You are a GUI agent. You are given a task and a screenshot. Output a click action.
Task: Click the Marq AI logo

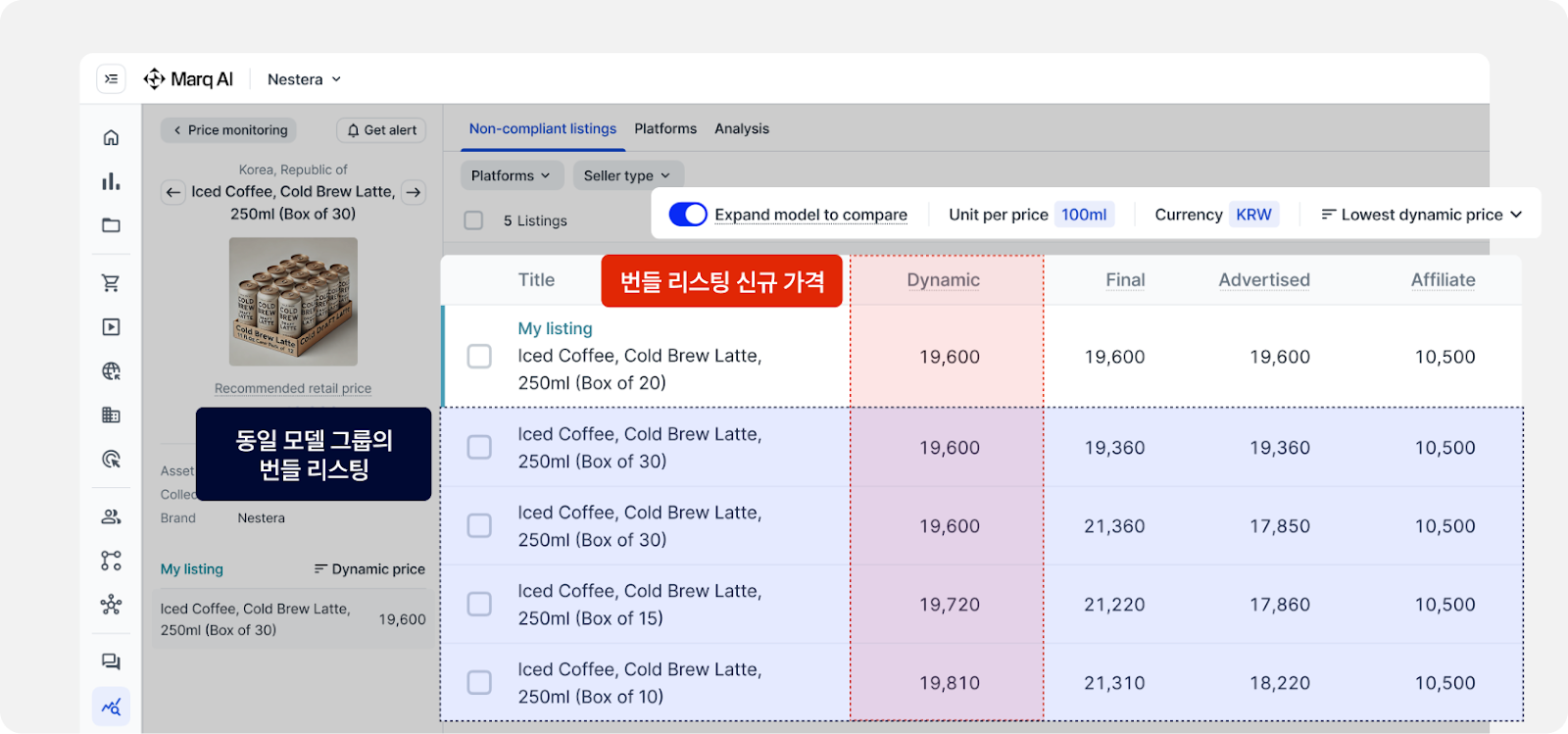[188, 79]
